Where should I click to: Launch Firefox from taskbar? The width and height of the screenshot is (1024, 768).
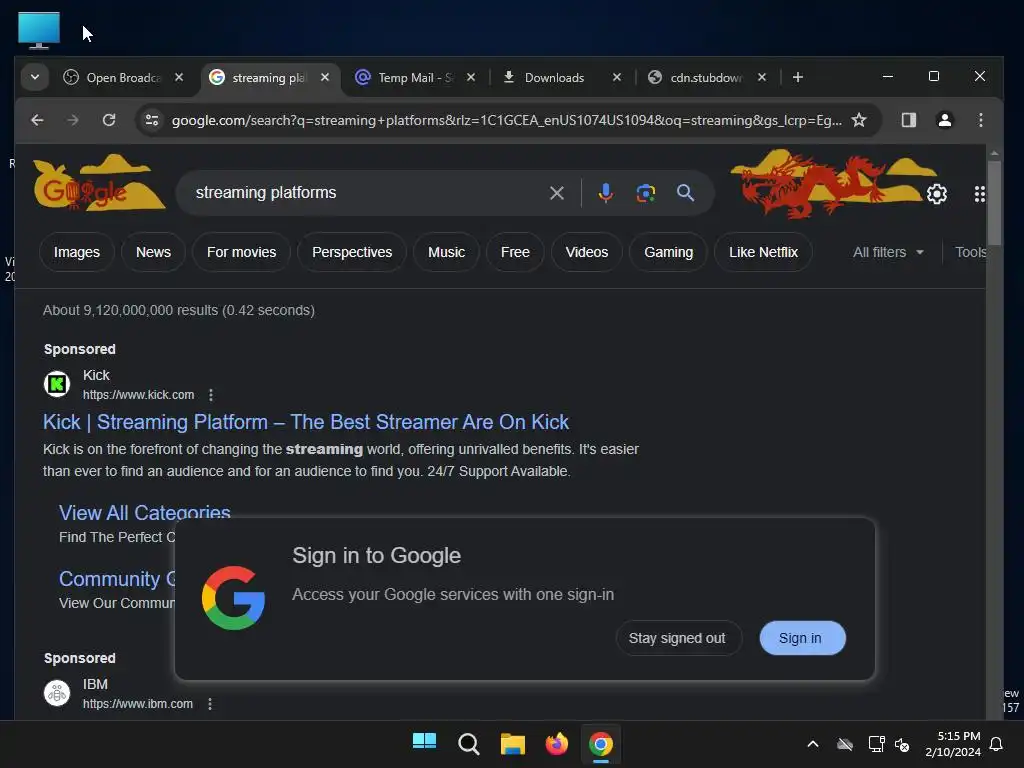tap(556, 743)
